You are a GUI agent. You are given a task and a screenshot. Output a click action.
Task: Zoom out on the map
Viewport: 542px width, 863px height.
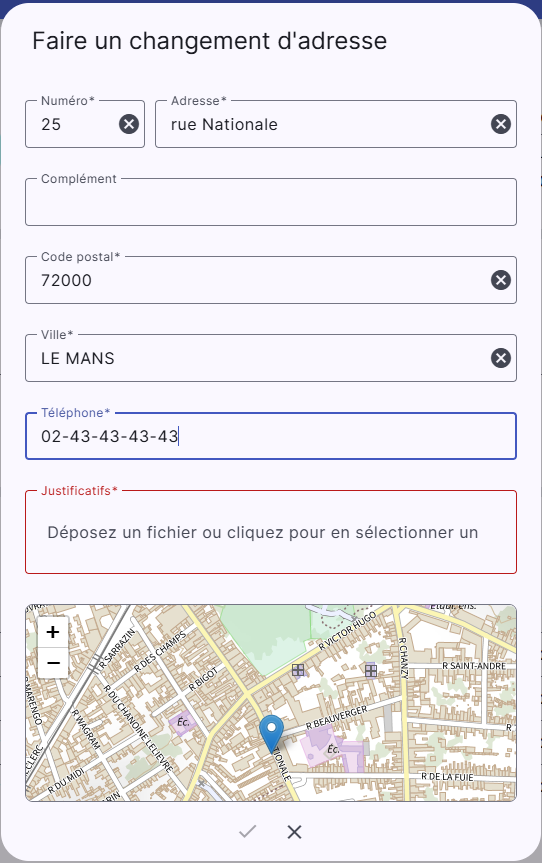pos(53,663)
